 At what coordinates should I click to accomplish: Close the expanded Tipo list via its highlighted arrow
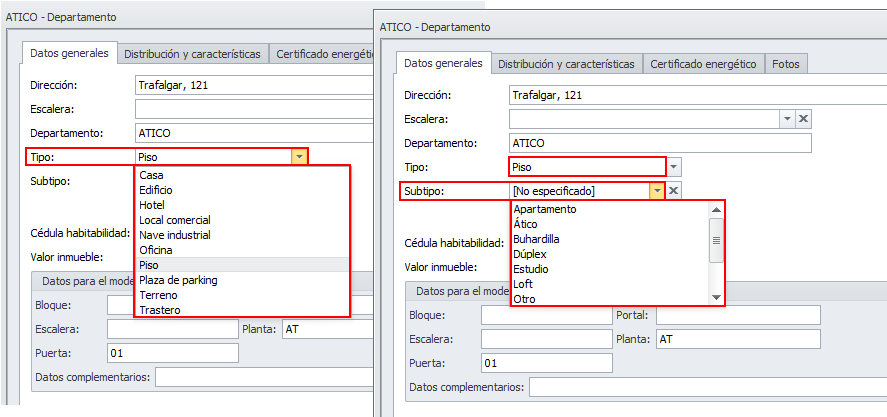(x=299, y=156)
